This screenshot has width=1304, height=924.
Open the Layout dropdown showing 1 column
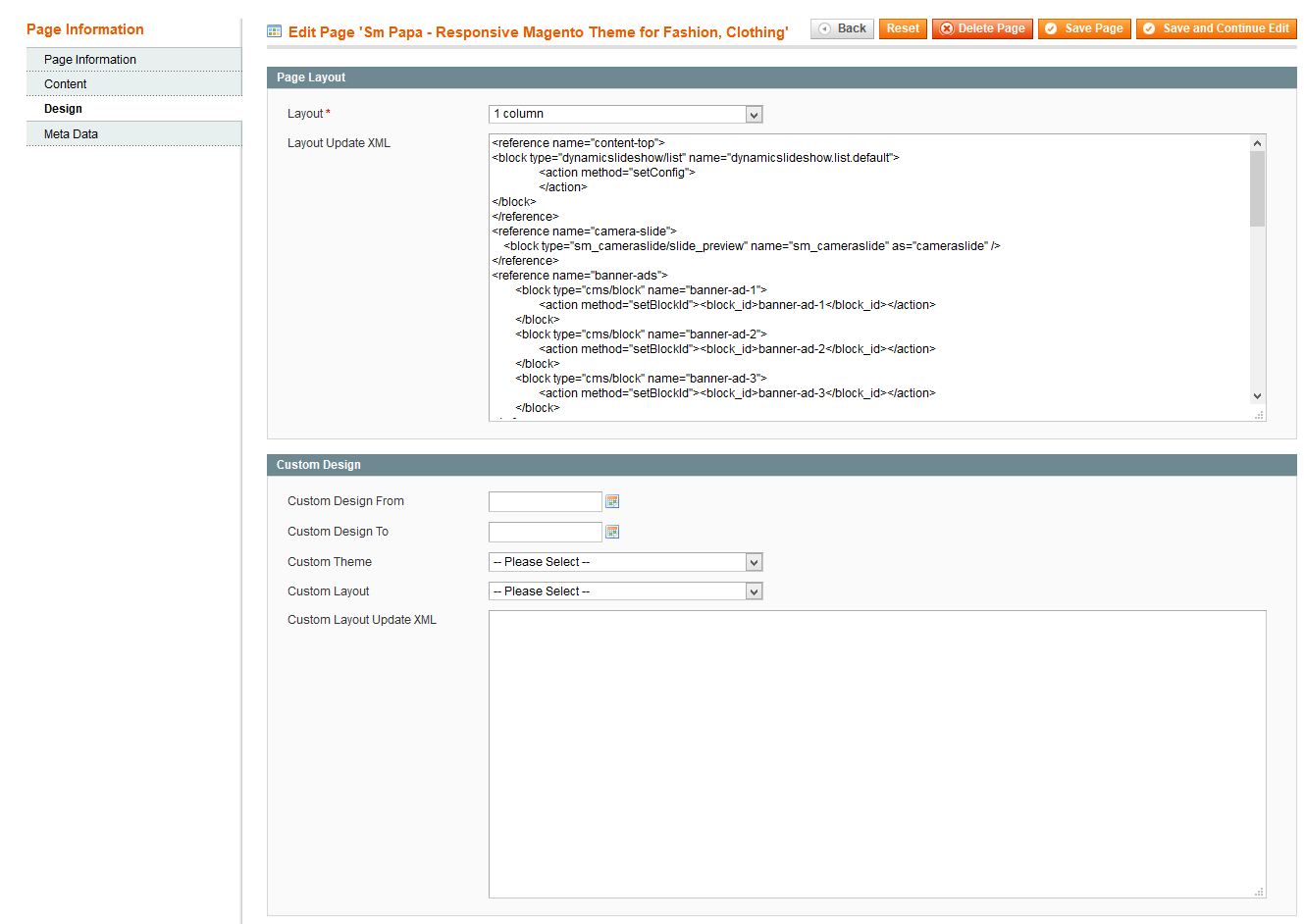click(625, 115)
